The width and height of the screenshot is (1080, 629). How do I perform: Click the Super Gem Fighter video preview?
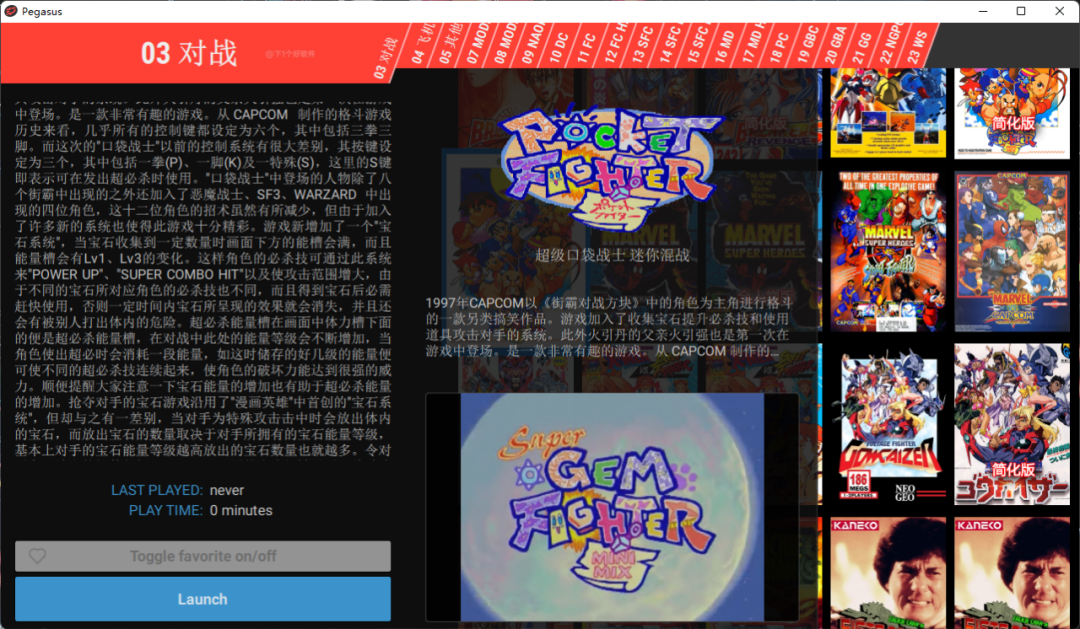coord(612,507)
